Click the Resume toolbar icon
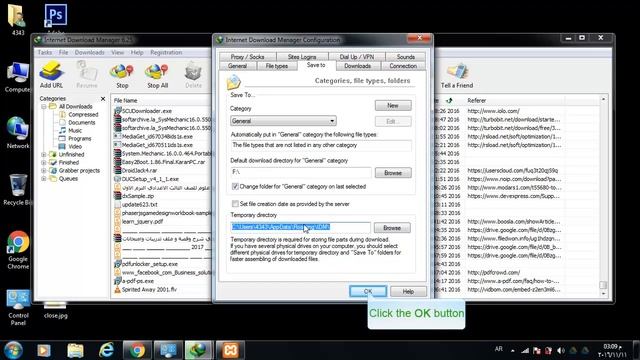This screenshot has height=360, width=640. [x=87, y=75]
